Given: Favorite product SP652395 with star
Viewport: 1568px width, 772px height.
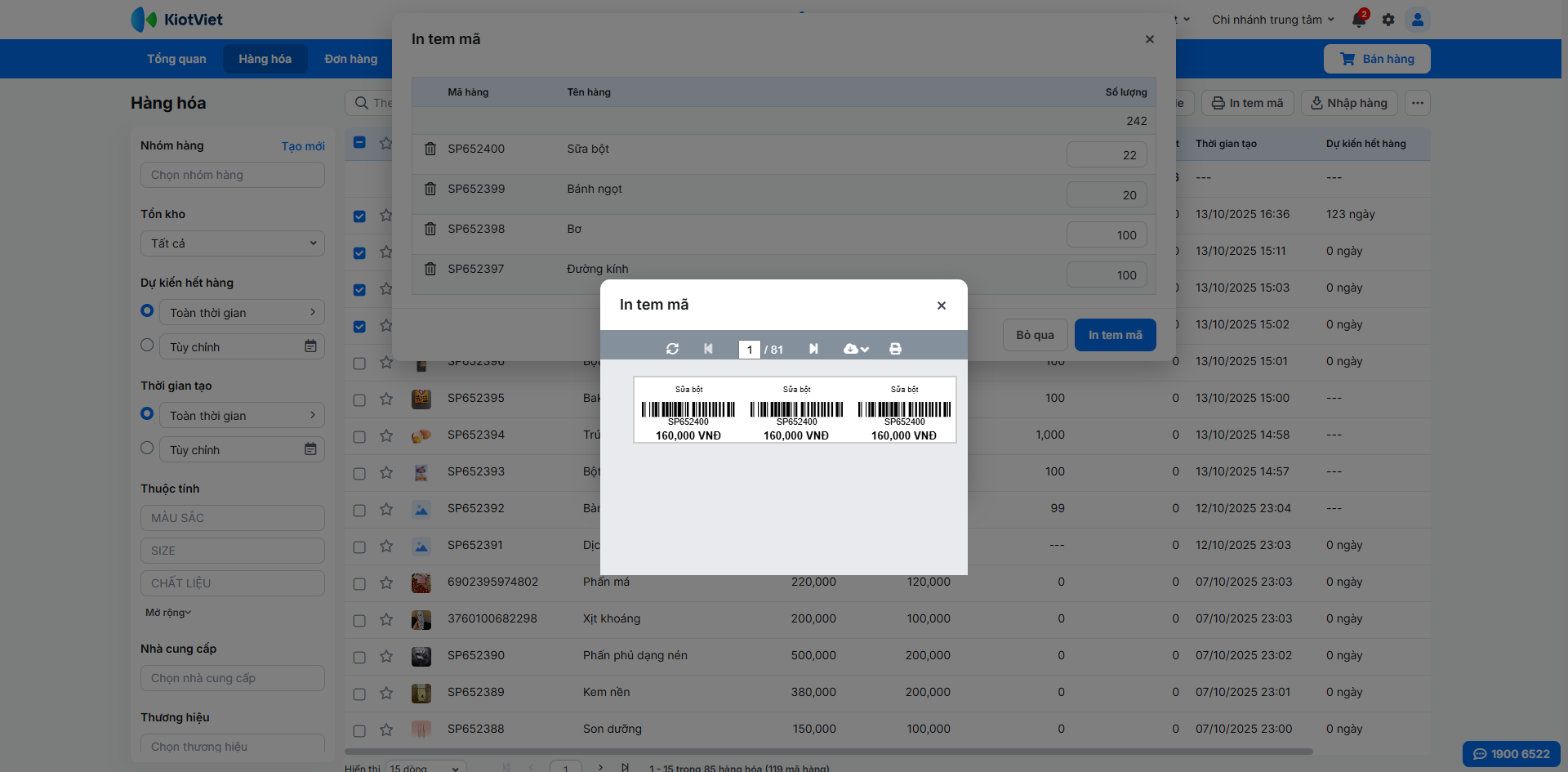Looking at the screenshot, I should [x=386, y=399].
